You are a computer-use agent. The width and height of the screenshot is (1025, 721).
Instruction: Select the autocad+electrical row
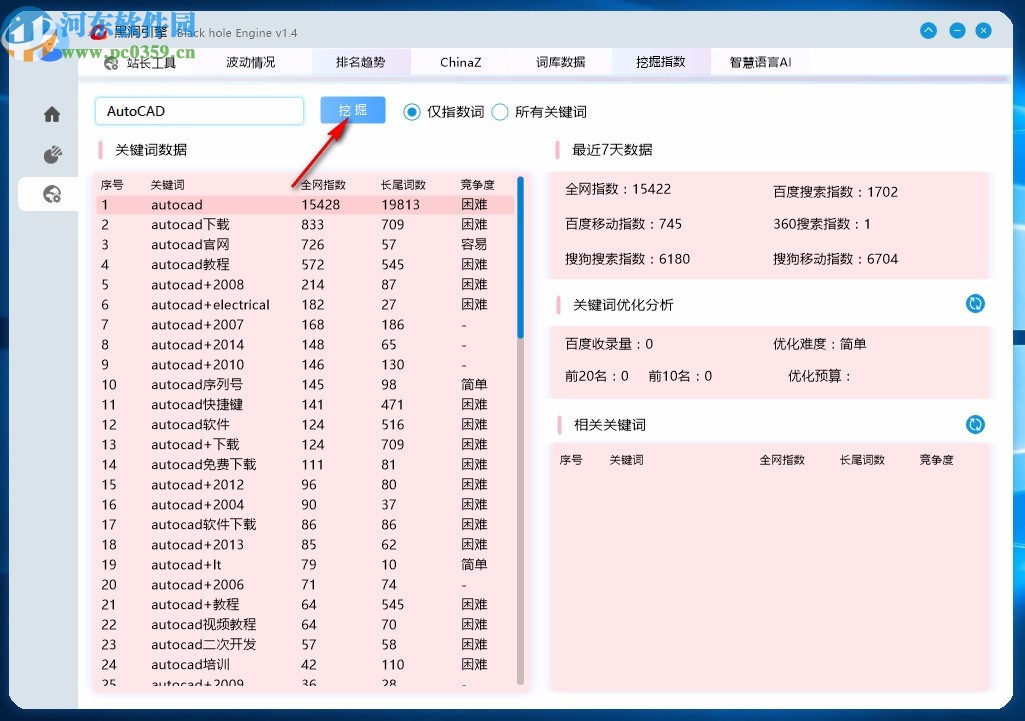[x=306, y=305]
